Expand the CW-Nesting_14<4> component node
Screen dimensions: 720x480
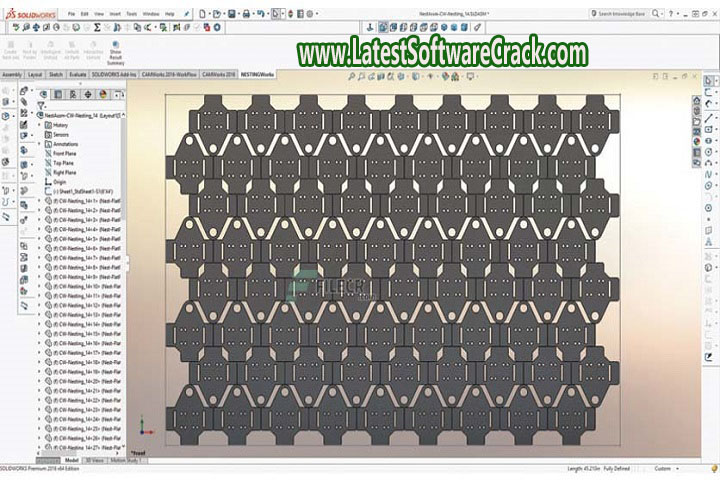39,229
